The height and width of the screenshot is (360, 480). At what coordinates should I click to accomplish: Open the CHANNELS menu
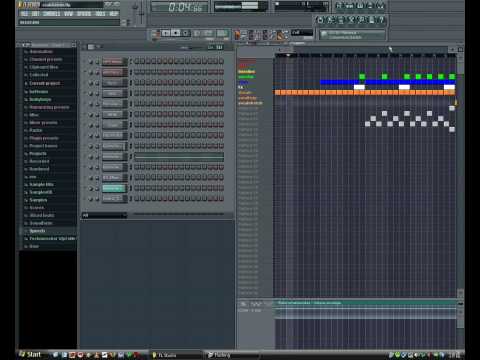52,14
